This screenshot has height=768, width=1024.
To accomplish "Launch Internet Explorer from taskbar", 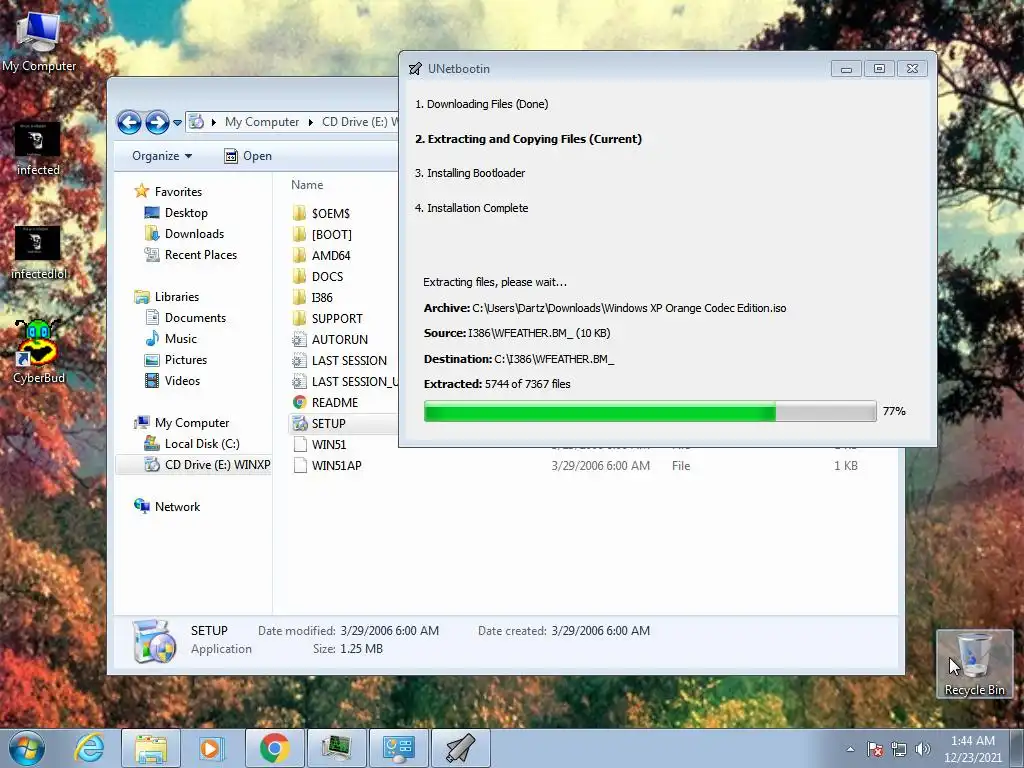I will [x=89, y=748].
